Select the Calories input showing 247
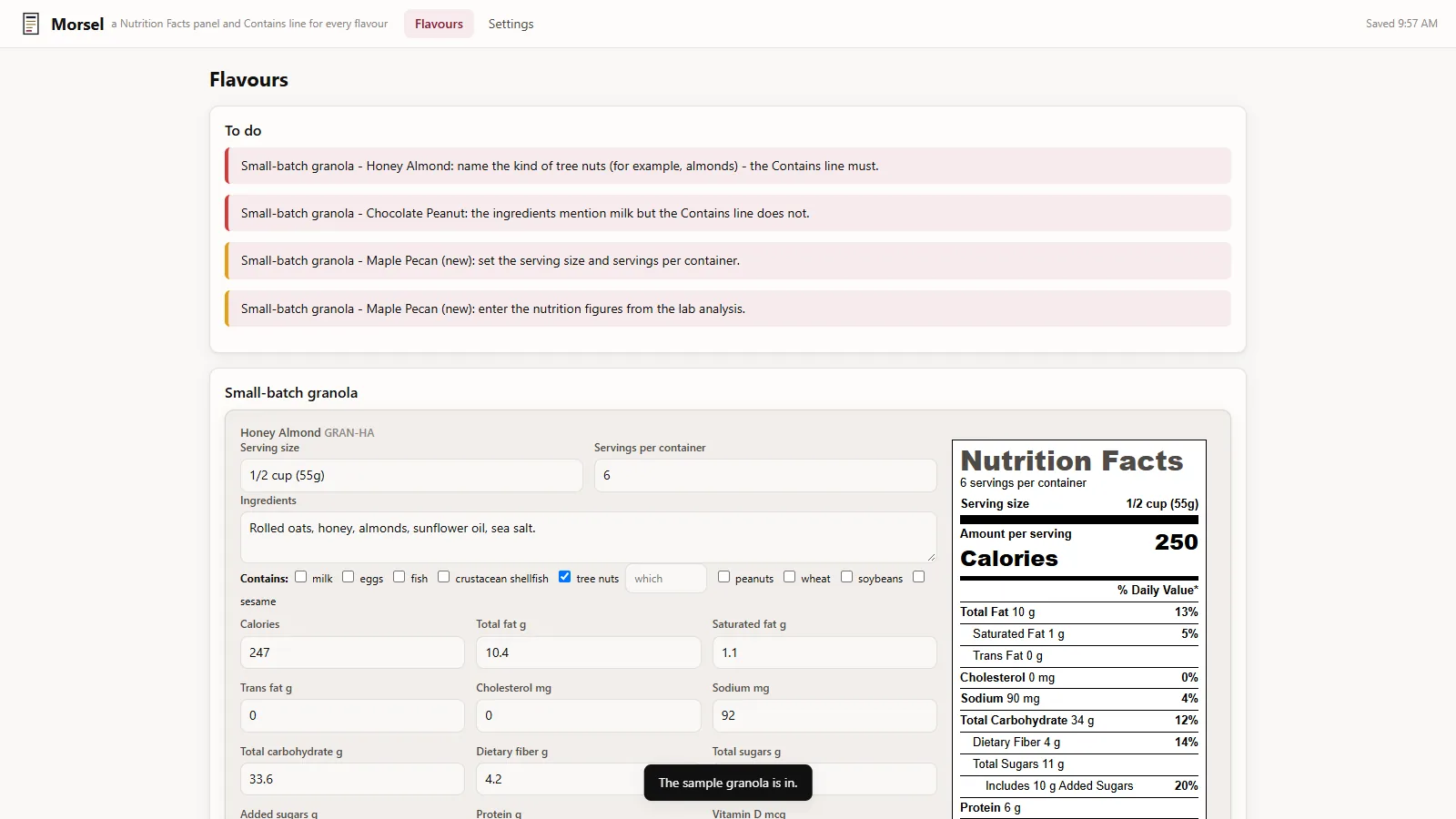Viewport: 1456px width, 819px height. [352, 652]
